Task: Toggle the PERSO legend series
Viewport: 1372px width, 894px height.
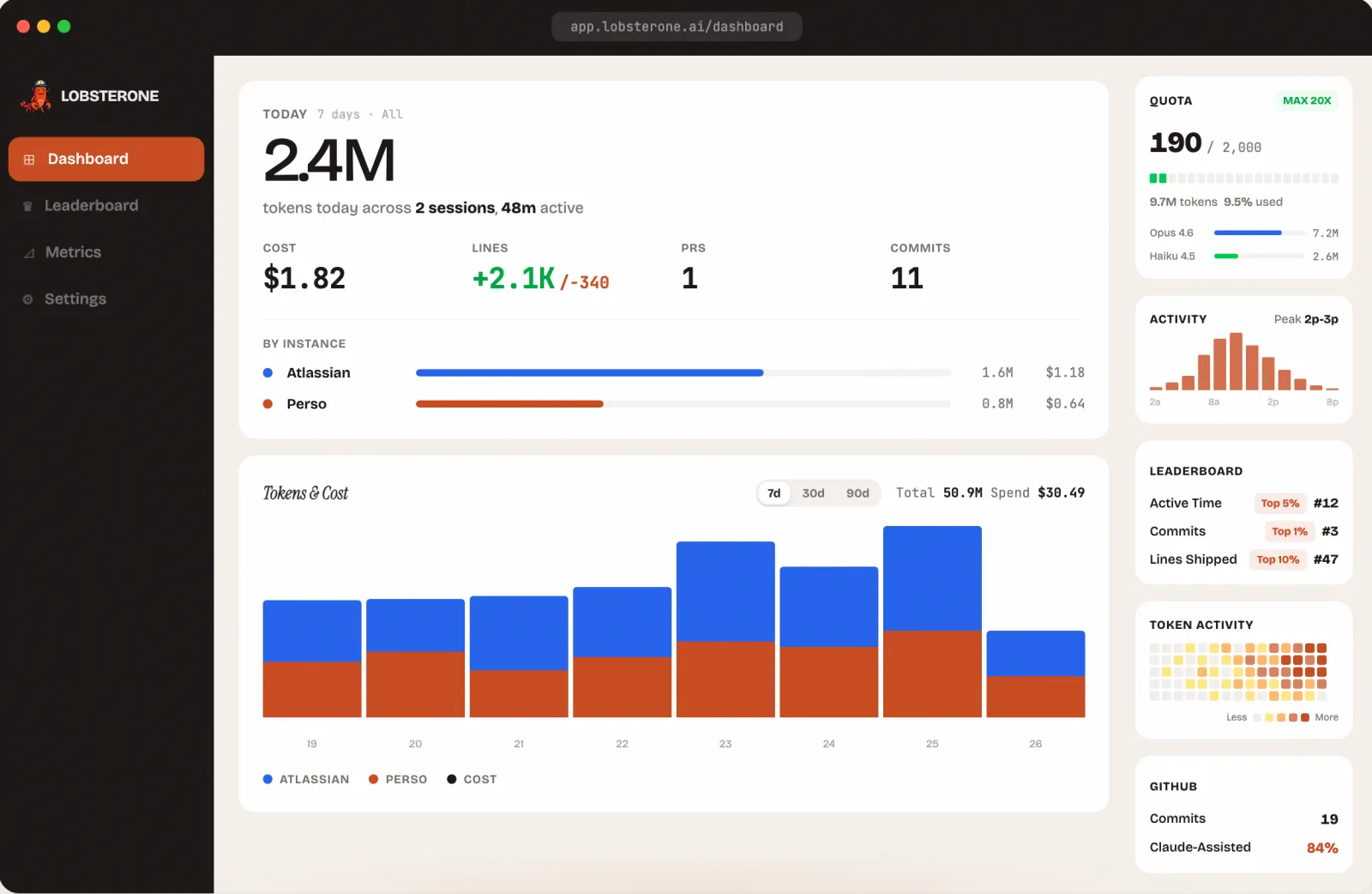Action: point(398,779)
